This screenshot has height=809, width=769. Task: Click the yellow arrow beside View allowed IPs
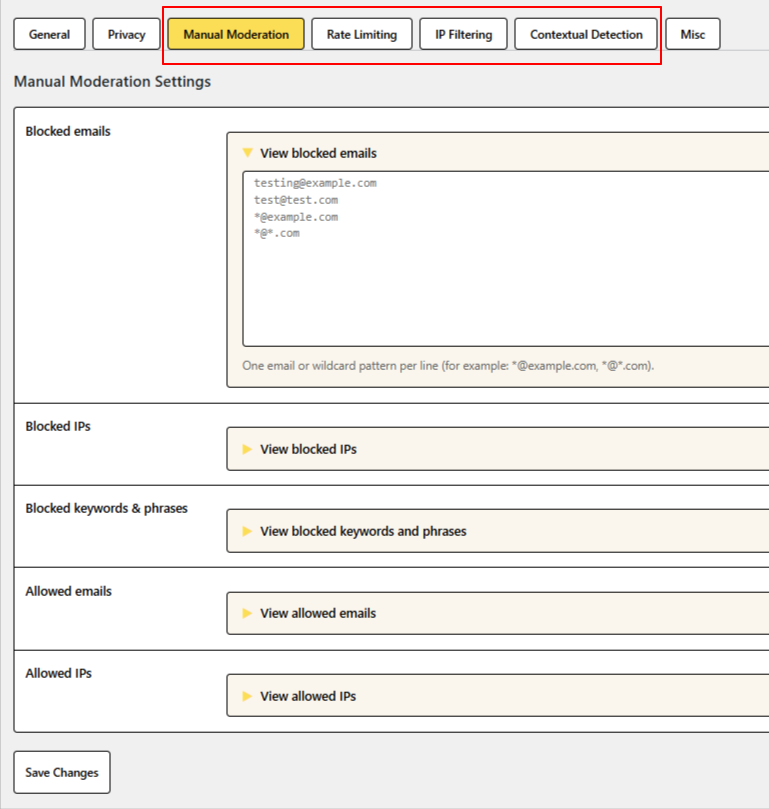pyautogui.click(x=247, y=695)
